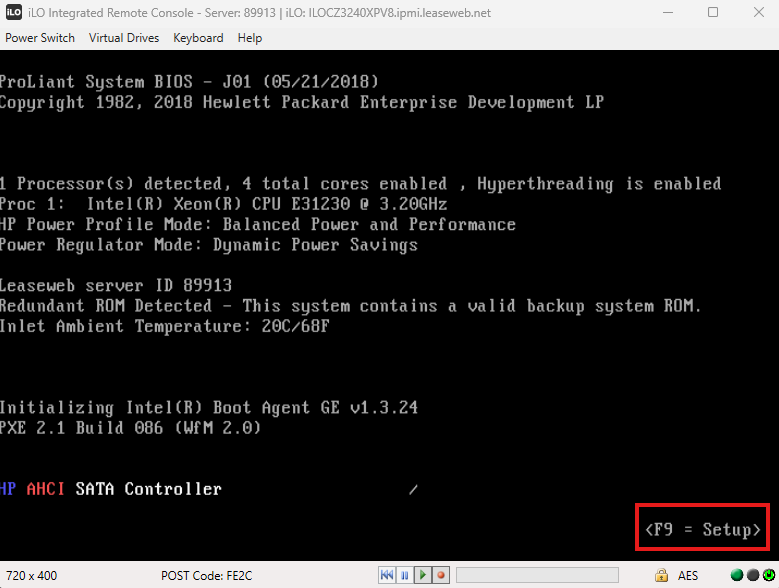This screenshot has height=588, width=779.
Task: Open the Virtual Drives menu
Action: point(124,38)
